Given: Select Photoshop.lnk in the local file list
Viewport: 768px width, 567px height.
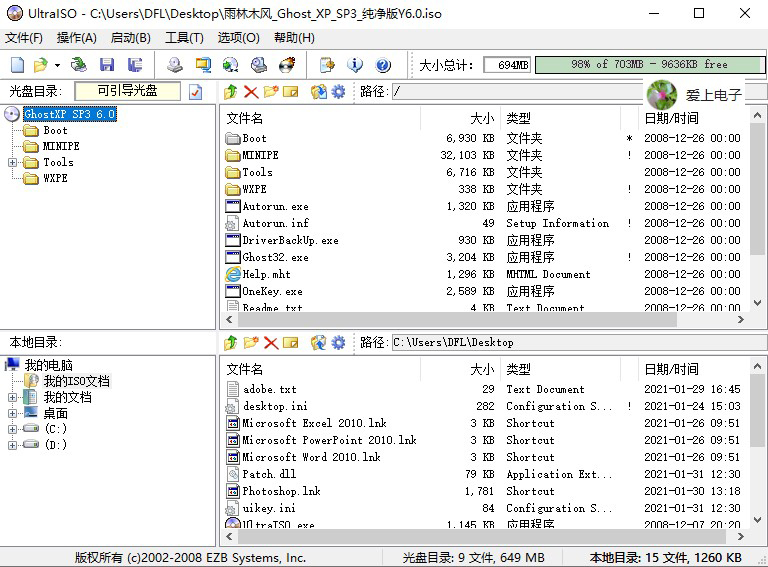Looking at the screenshot, I should point(281,491).
